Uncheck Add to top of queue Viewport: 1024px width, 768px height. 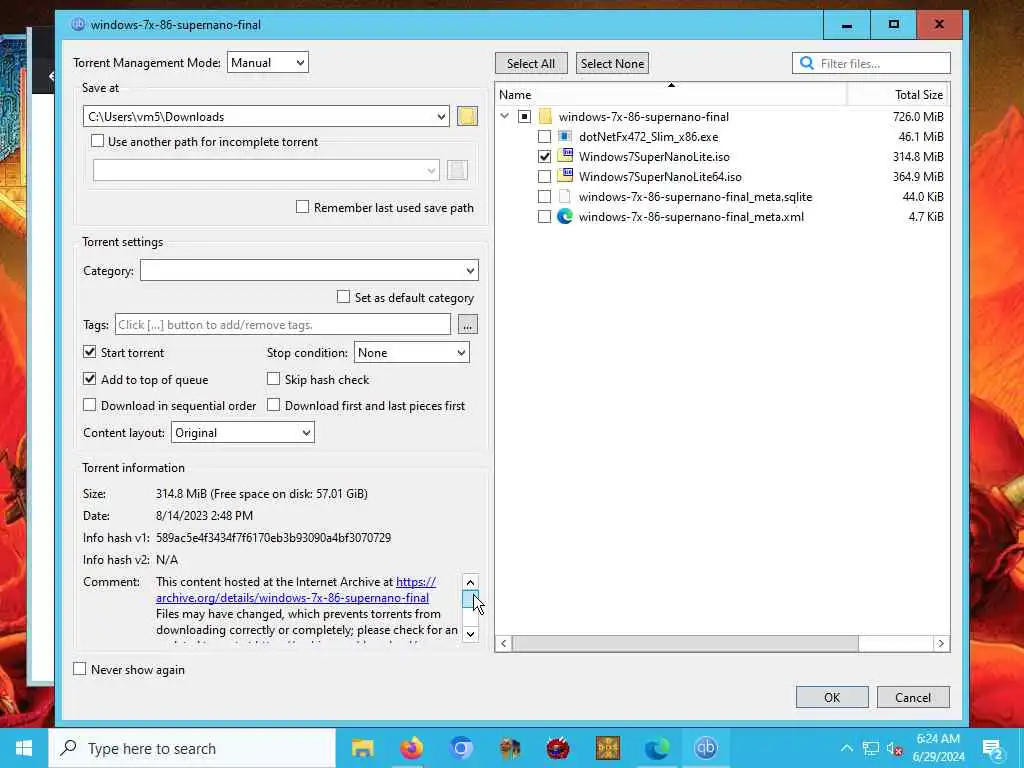click(x=89, y=379)
